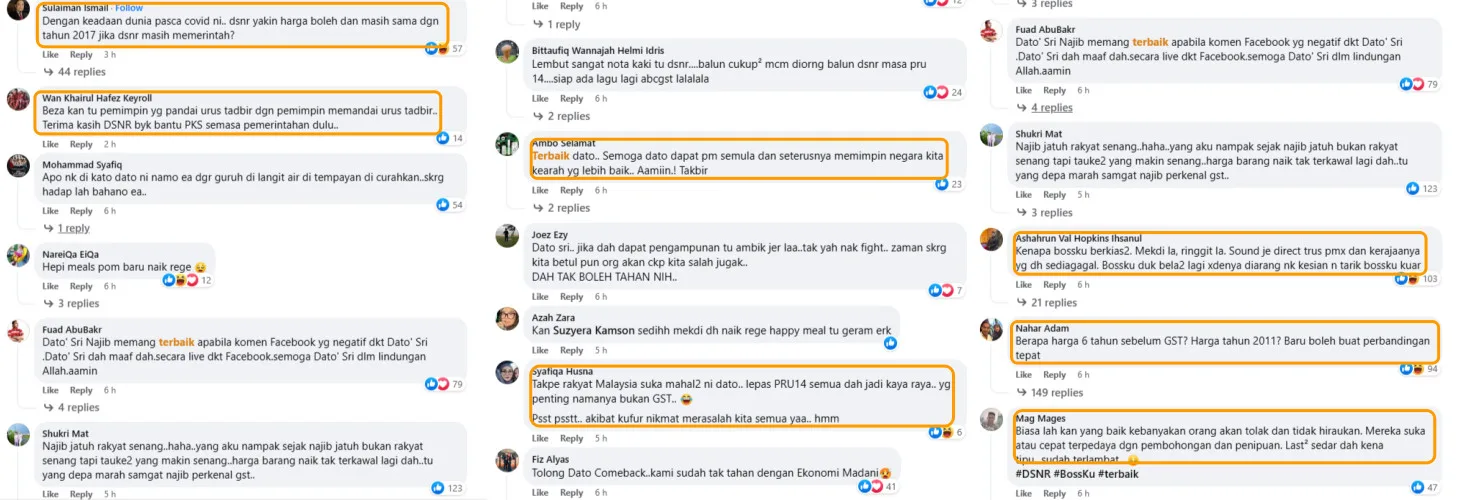This screenshot has height=500, width=1460.
Task: Show 21 replies under Ashahrun's comment
Action: (x=1049, y=303)
